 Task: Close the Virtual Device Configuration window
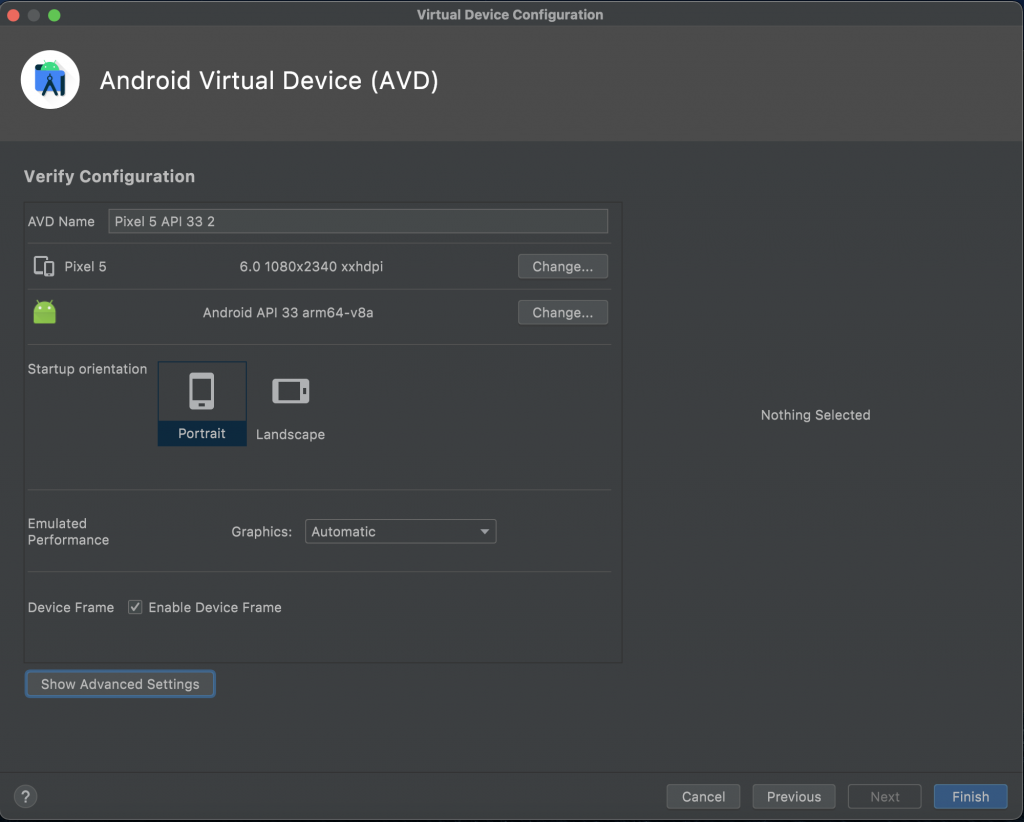(13, 15)
